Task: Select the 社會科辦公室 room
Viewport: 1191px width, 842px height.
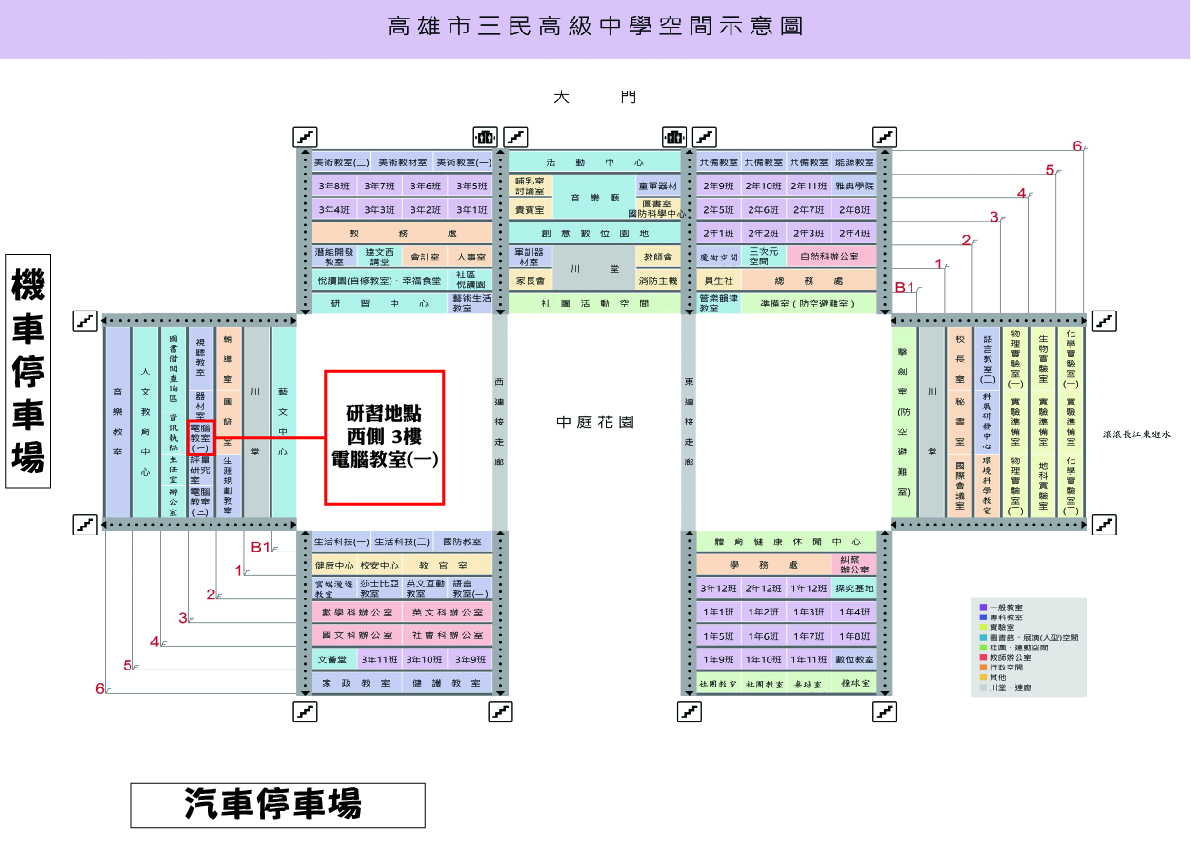Action: click(447, 635)
